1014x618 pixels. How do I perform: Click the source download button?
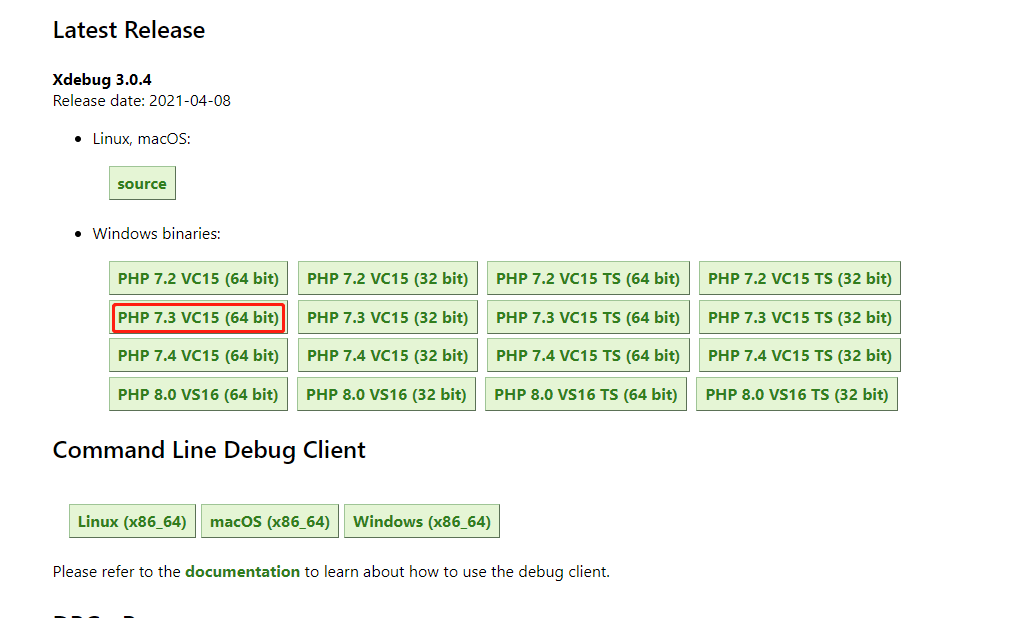(x=142, y=184)
